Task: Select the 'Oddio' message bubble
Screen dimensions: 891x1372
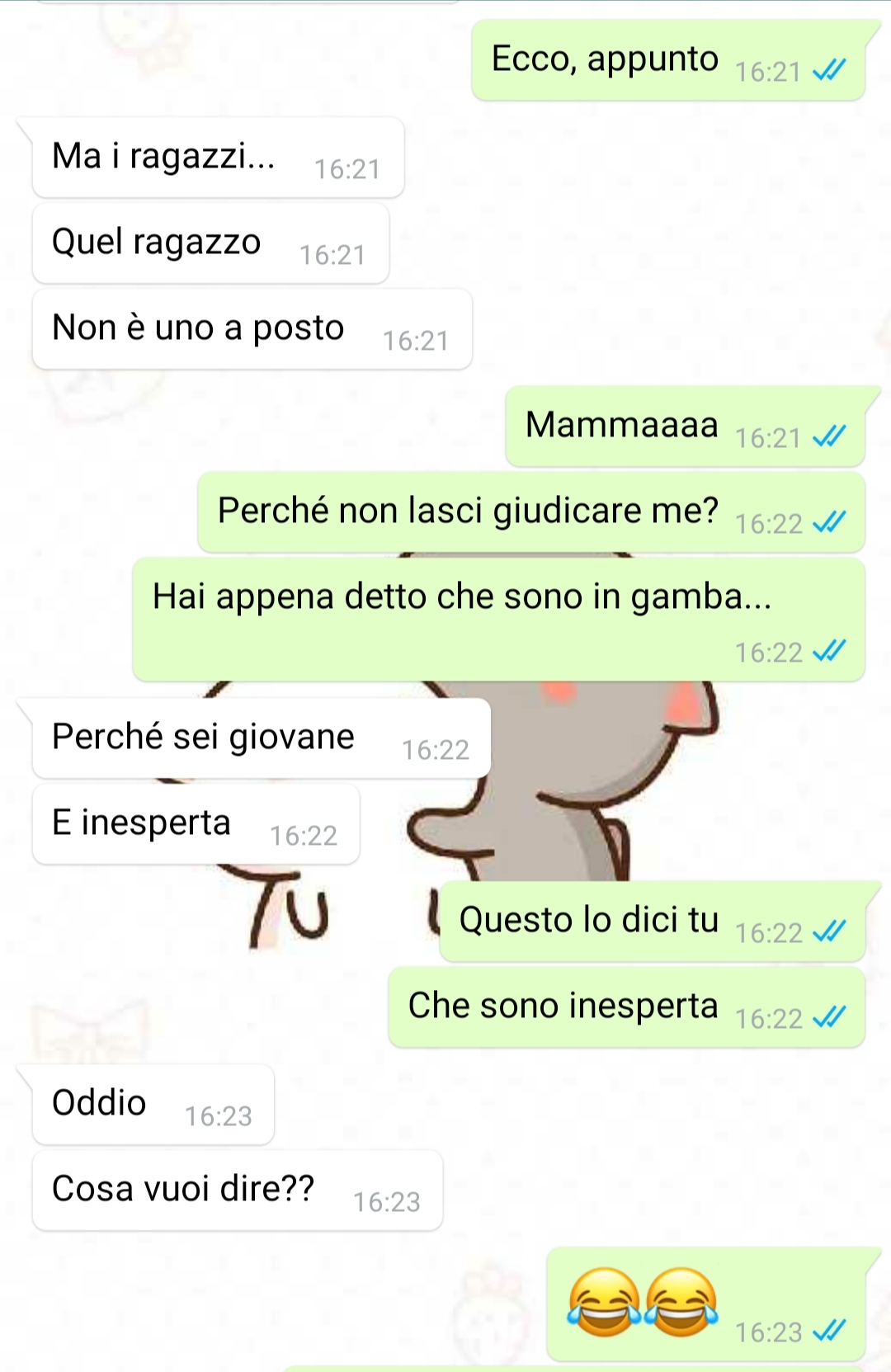Action: 153,1105
